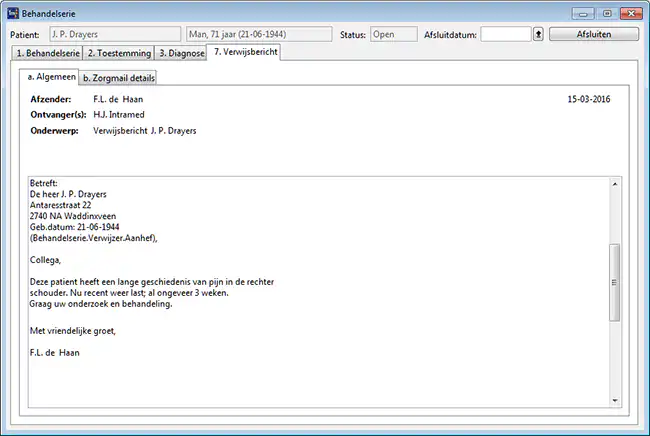Image resolution: width=650 pixels, height=436 pixels.
Task: Click the message scrollbar up arrow
Action: [615, 184]
